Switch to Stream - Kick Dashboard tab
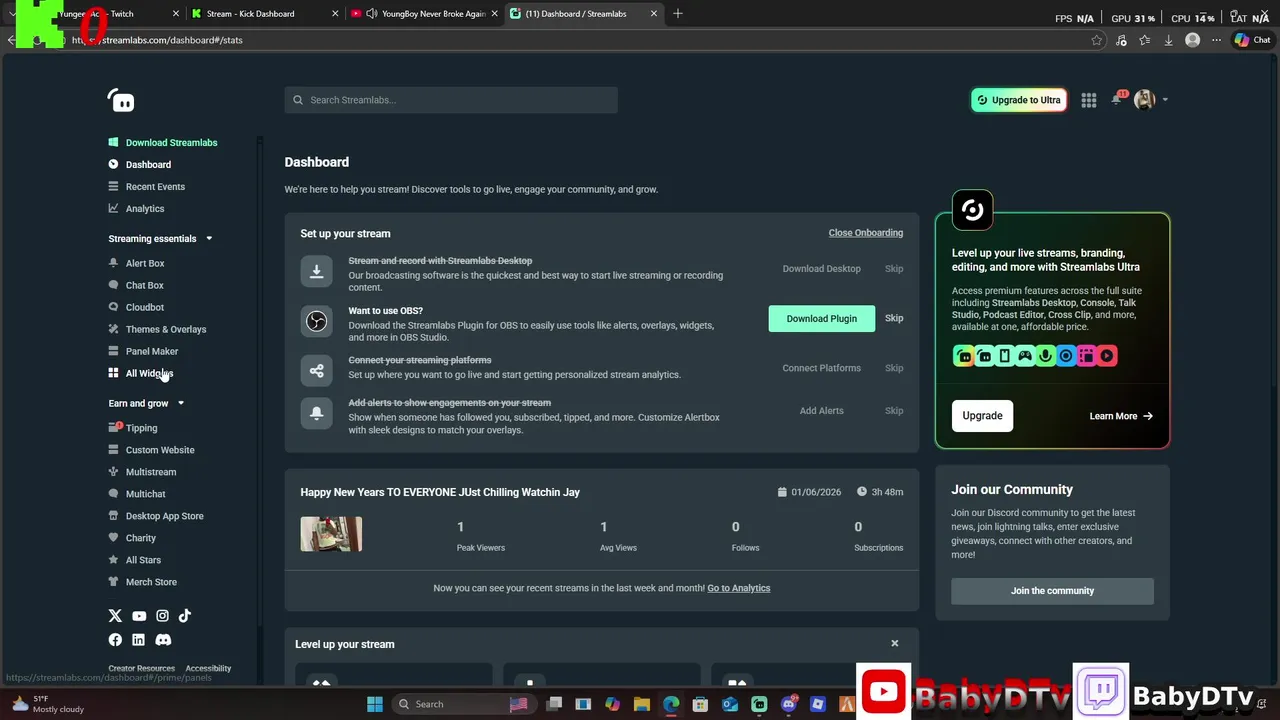The height and width of the screenshot is (720, 1280). (263, 14)
